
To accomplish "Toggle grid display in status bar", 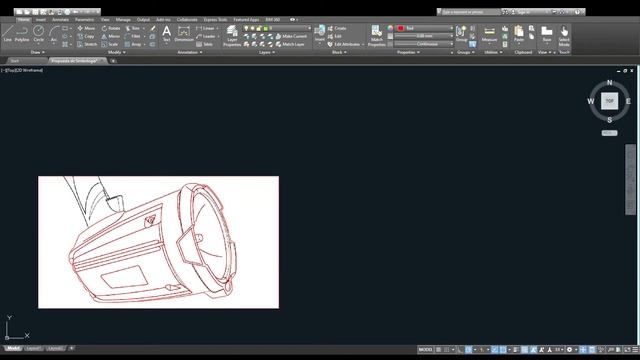I will (x=438, y=349).
